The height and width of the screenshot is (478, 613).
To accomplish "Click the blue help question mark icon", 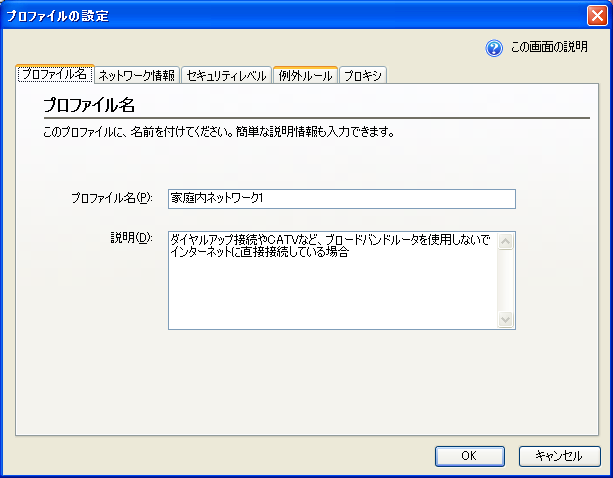I will [494, 48].
